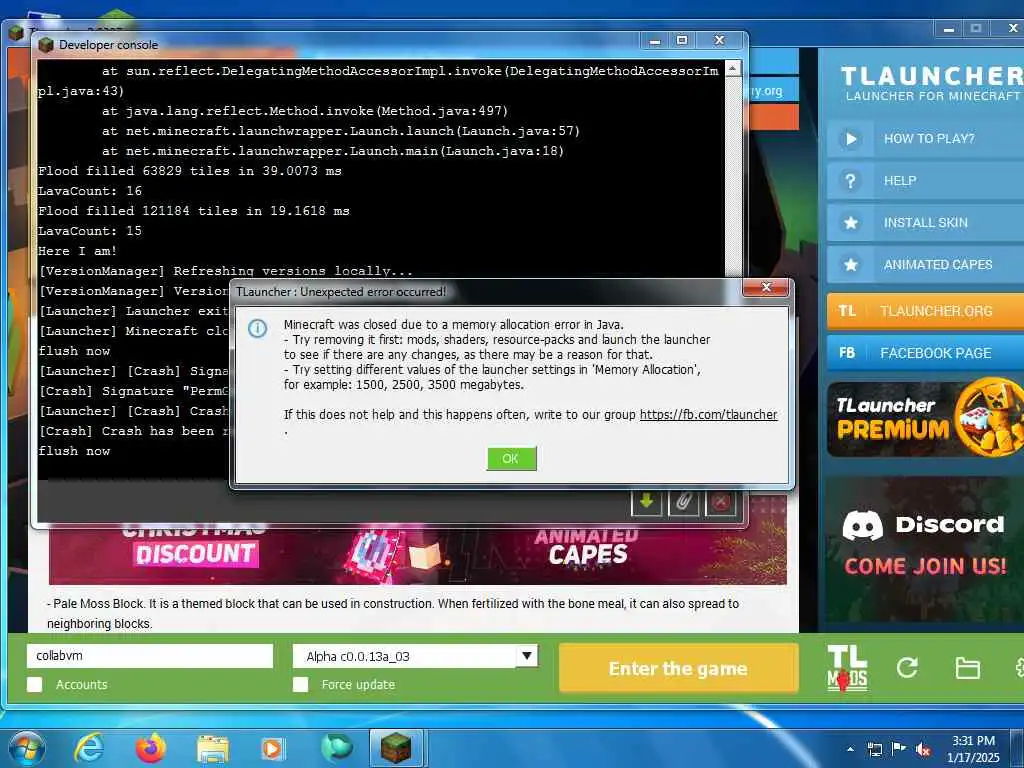Toggle the Accounts checkbox
Image resolution: width=1024 pixels, height=768 pixels.
point(35,684)
